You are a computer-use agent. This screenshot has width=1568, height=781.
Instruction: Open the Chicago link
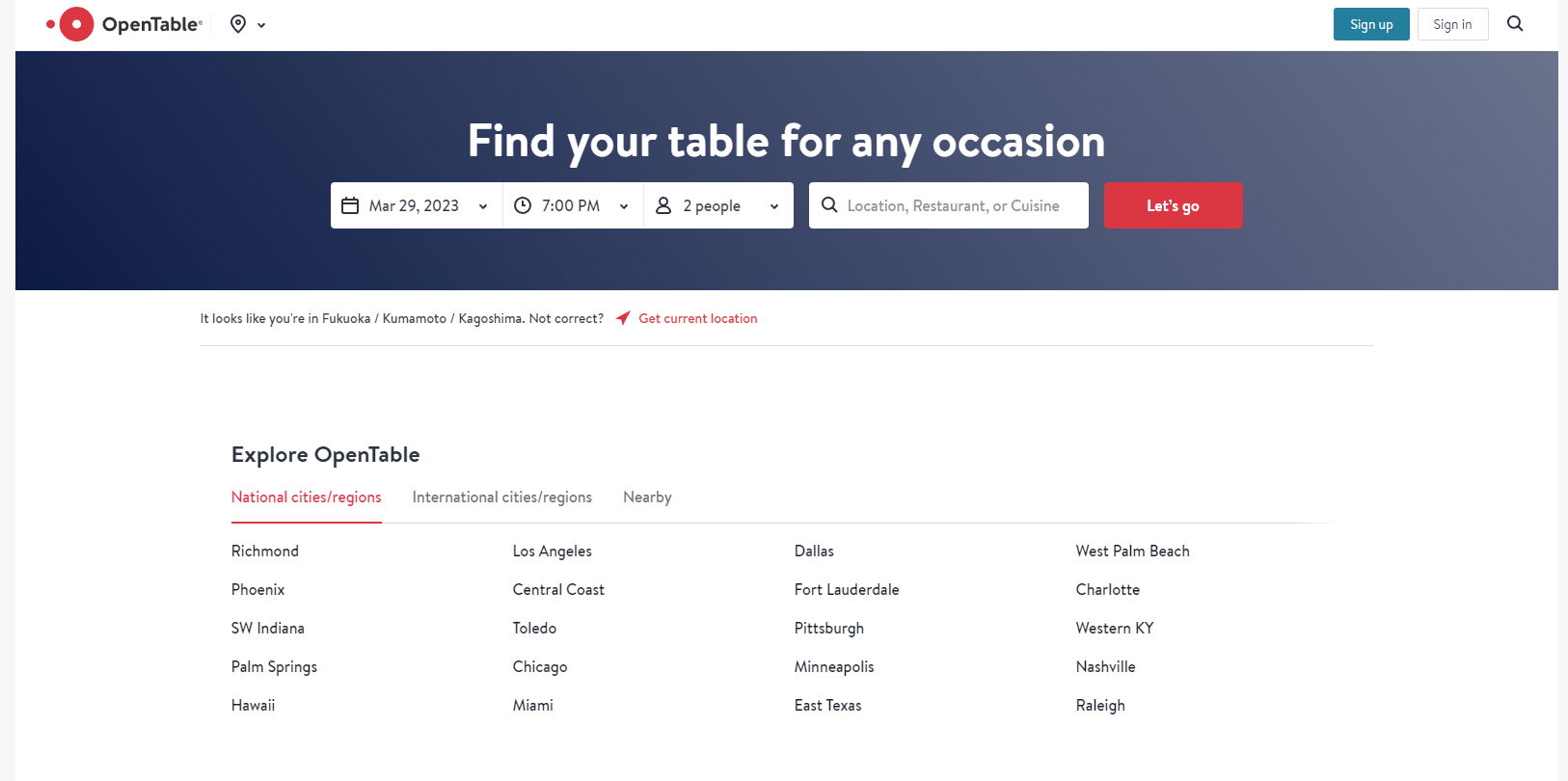pyautogui.click(x=540, y=666)
